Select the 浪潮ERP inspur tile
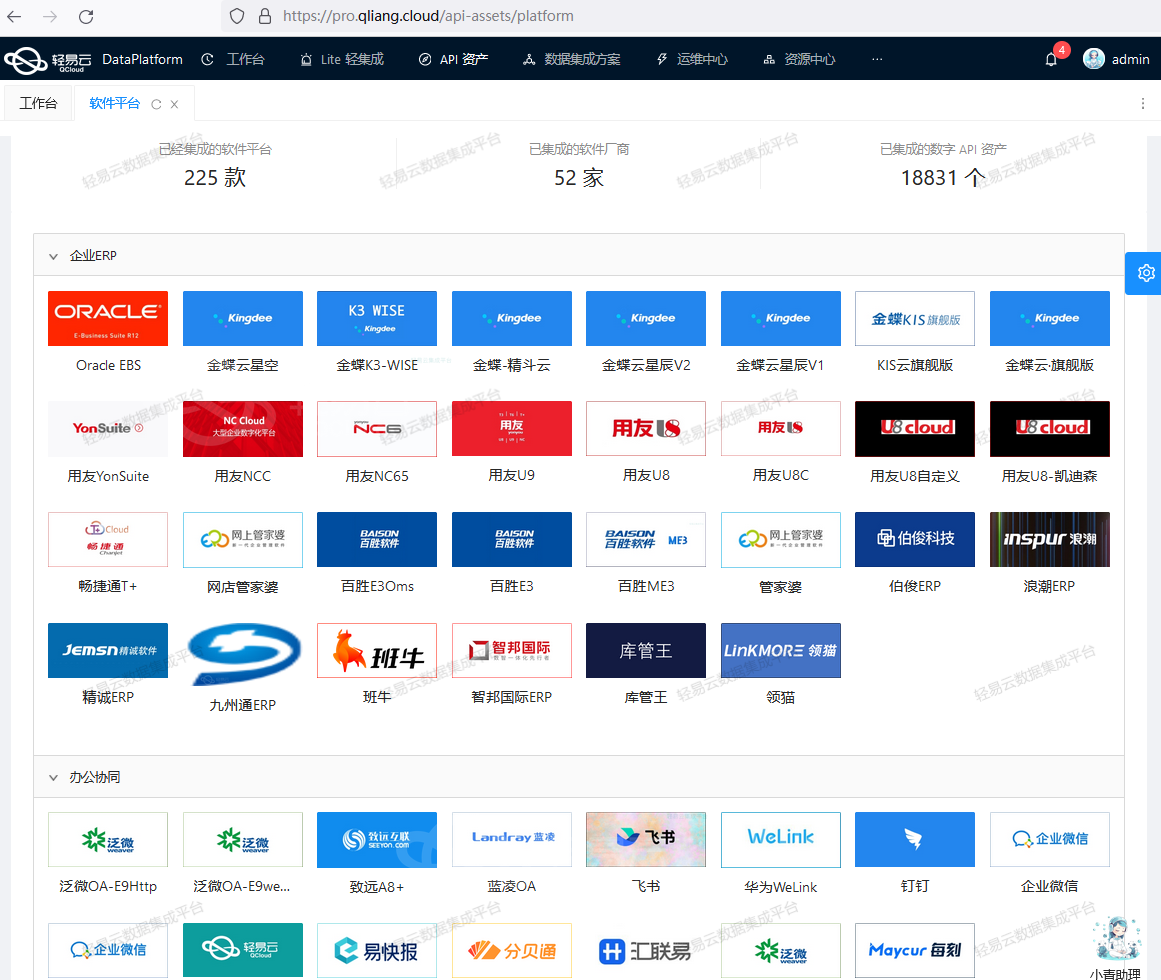 click(x=1049, y=540)
